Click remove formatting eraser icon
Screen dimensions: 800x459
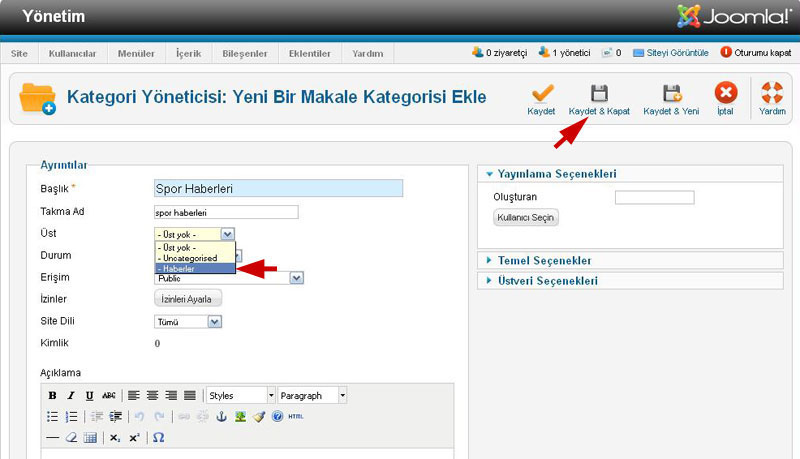(71, 438)
